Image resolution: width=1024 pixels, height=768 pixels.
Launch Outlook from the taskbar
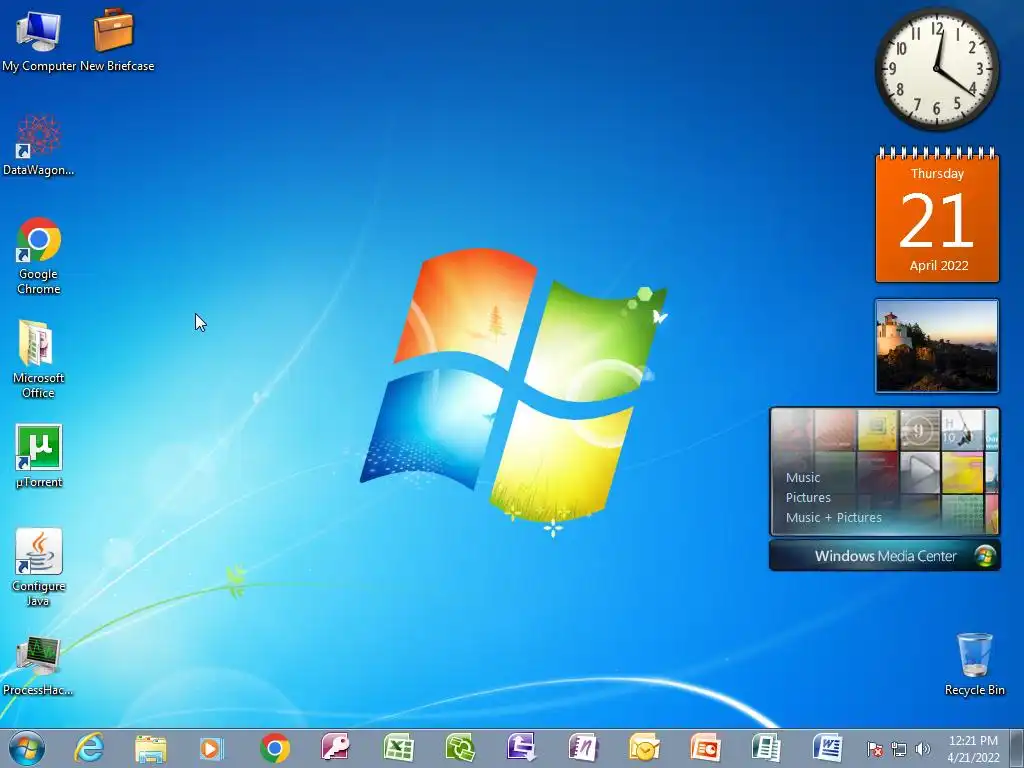(645, 748)
